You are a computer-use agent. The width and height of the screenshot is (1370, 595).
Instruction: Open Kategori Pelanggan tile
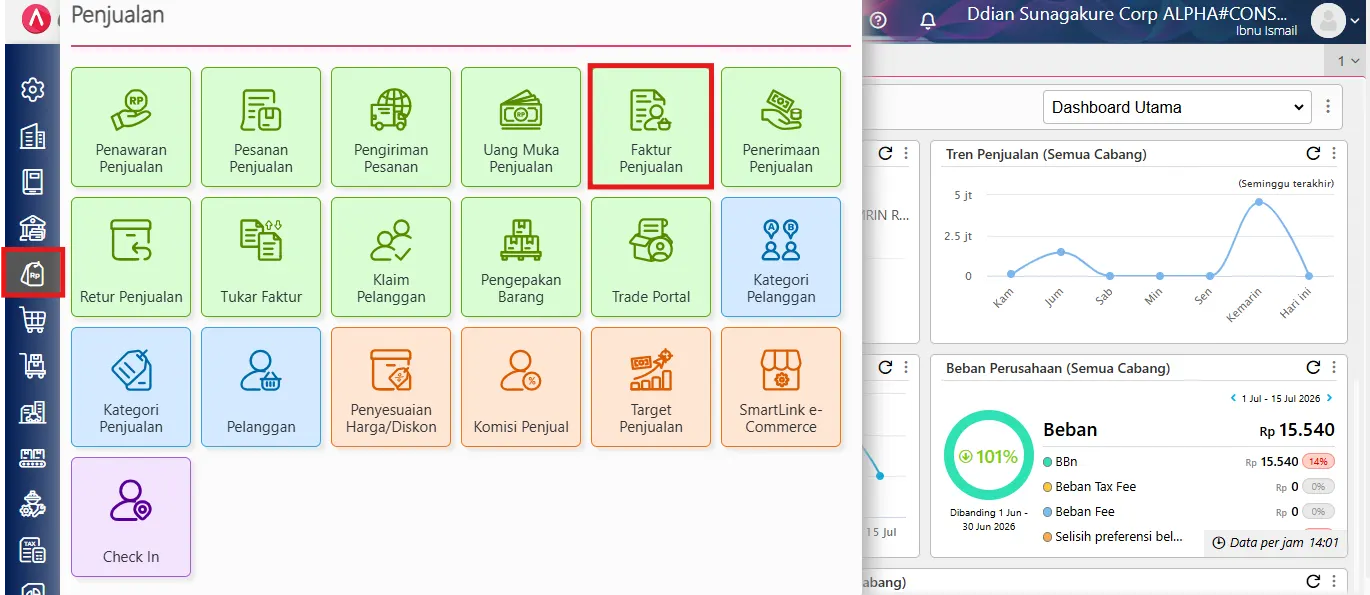tap(781, 257)
